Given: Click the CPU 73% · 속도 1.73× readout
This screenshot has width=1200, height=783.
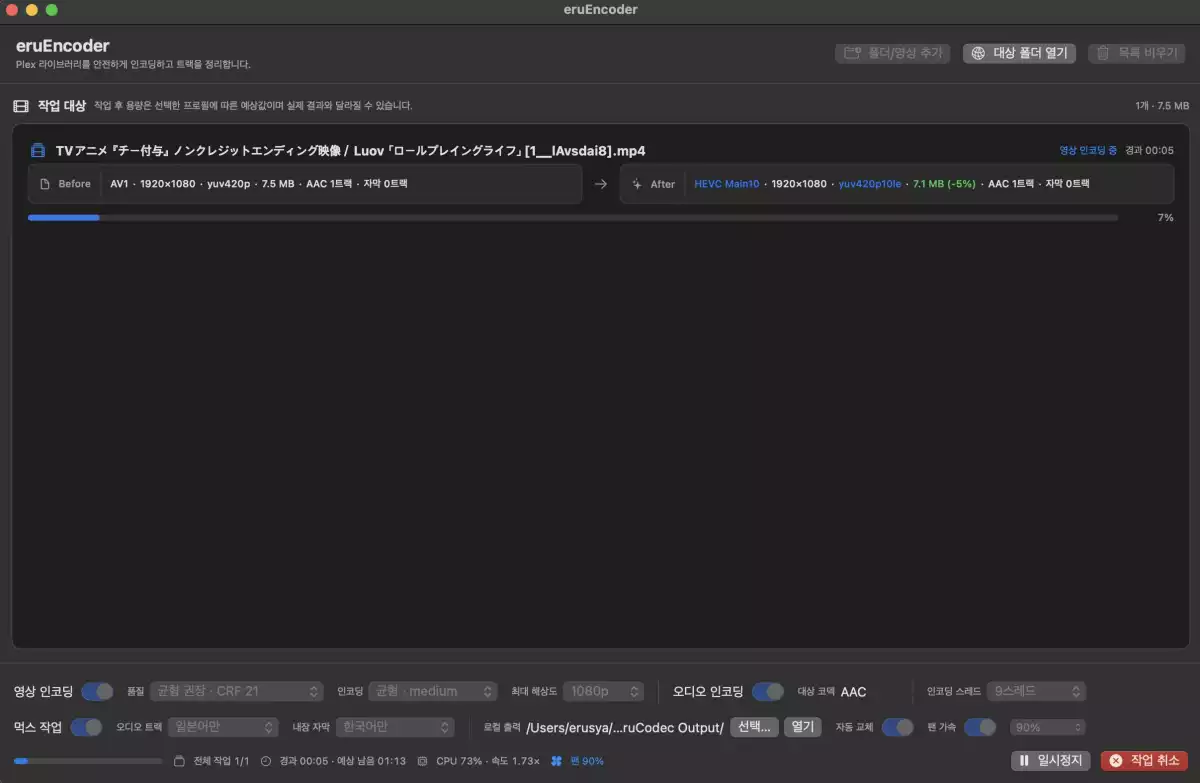Looking at the screenshot, I should coord(488,761).
